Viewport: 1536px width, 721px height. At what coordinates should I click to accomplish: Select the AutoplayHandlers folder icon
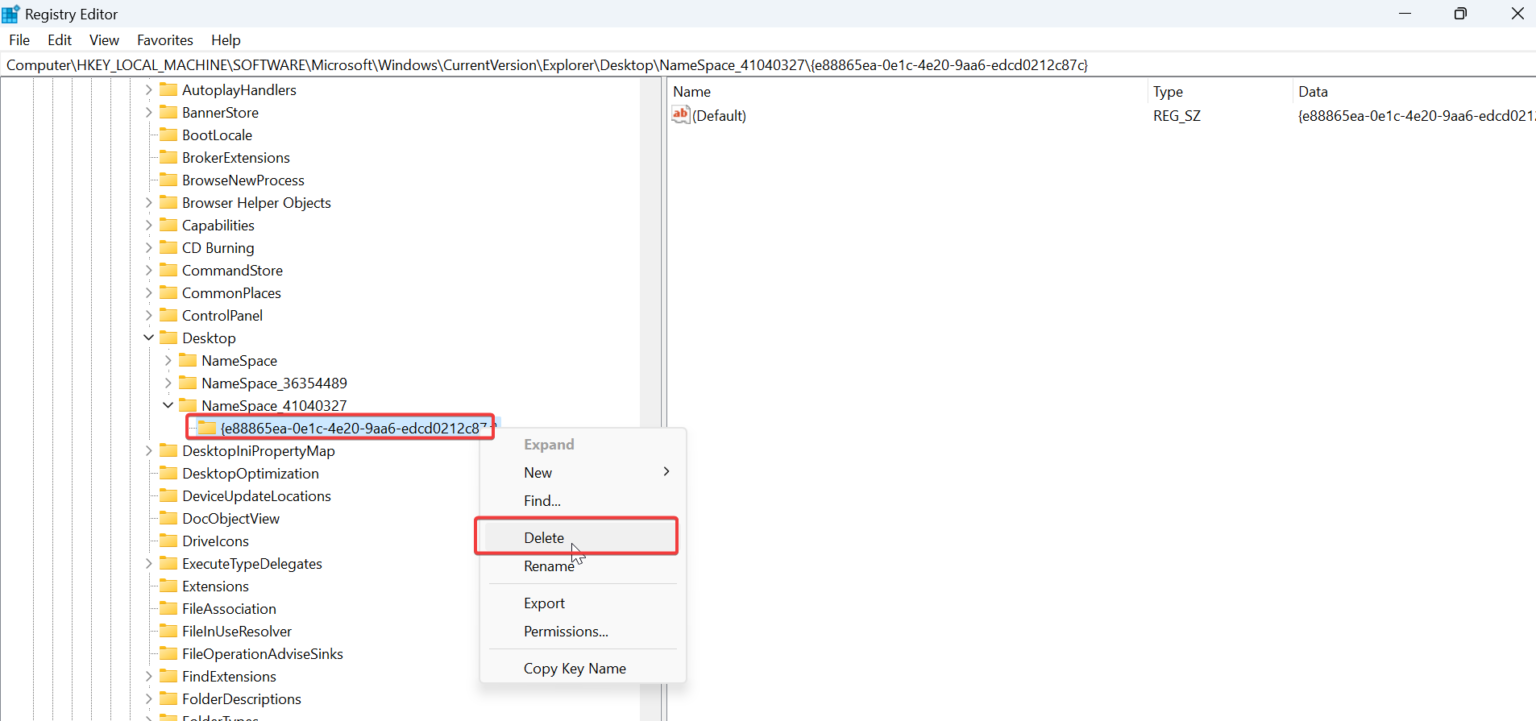tap(167, 89)
